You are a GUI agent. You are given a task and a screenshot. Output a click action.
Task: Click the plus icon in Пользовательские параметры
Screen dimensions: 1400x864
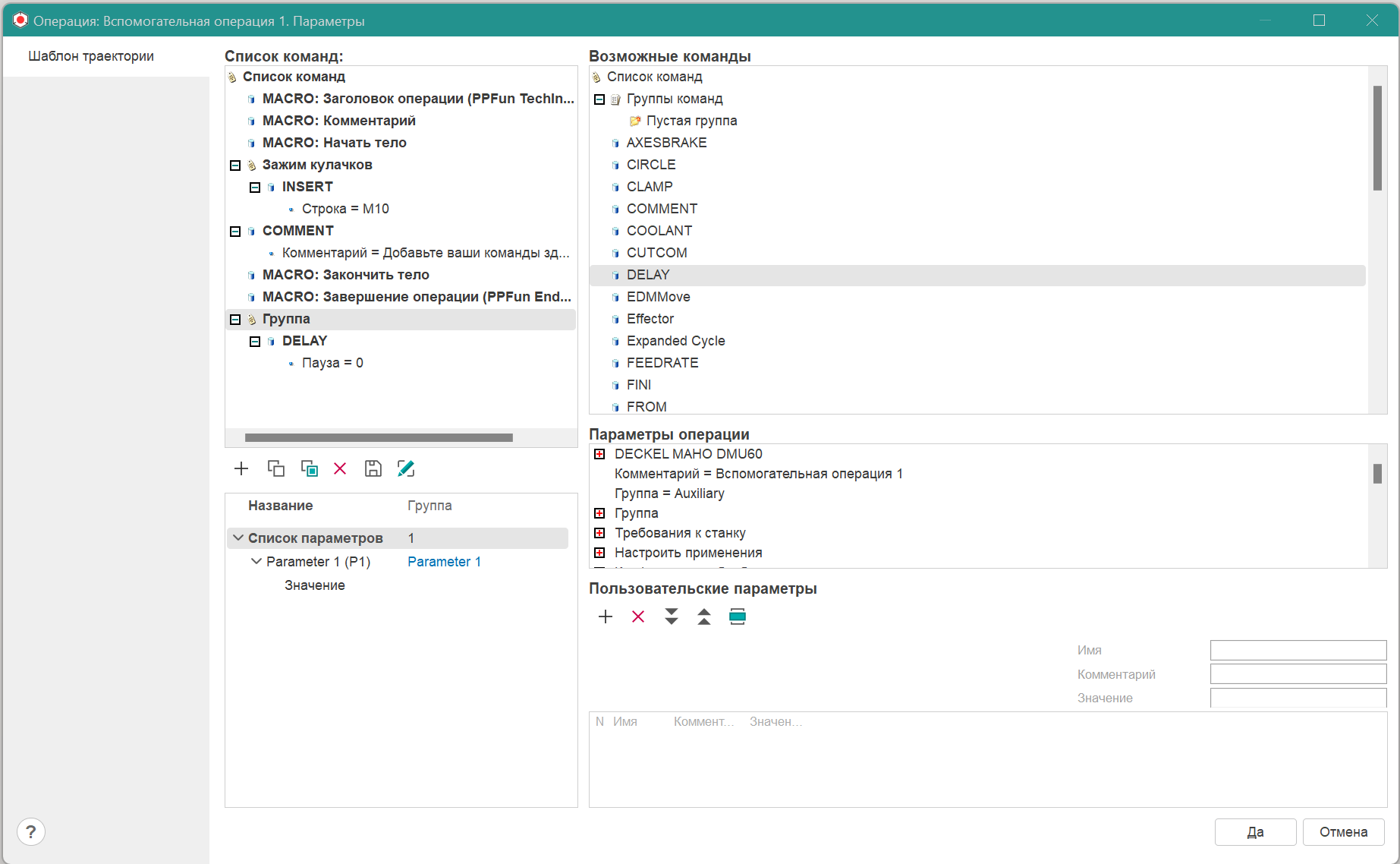click(x=606, y=616)
